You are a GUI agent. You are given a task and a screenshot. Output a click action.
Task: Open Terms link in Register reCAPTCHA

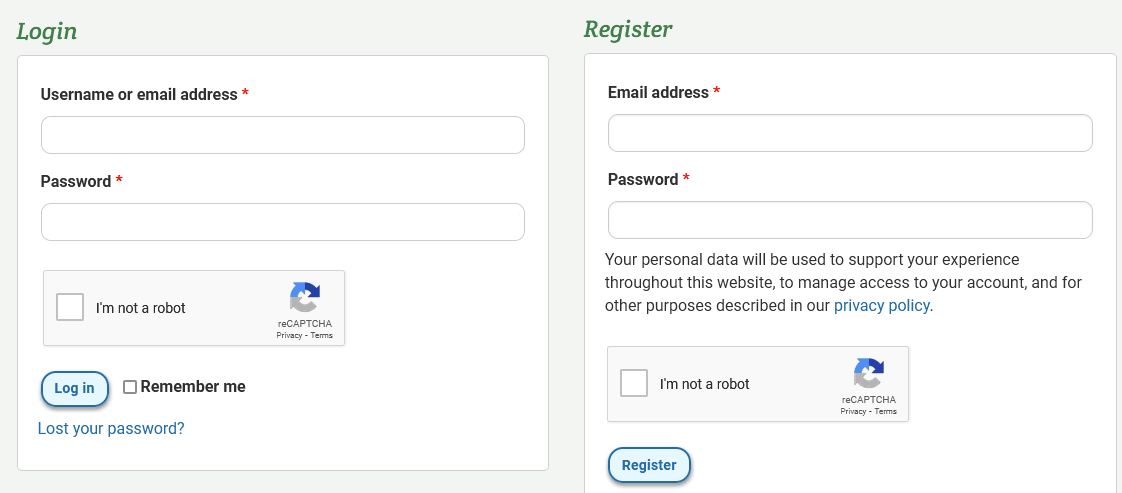click(885, 411)
